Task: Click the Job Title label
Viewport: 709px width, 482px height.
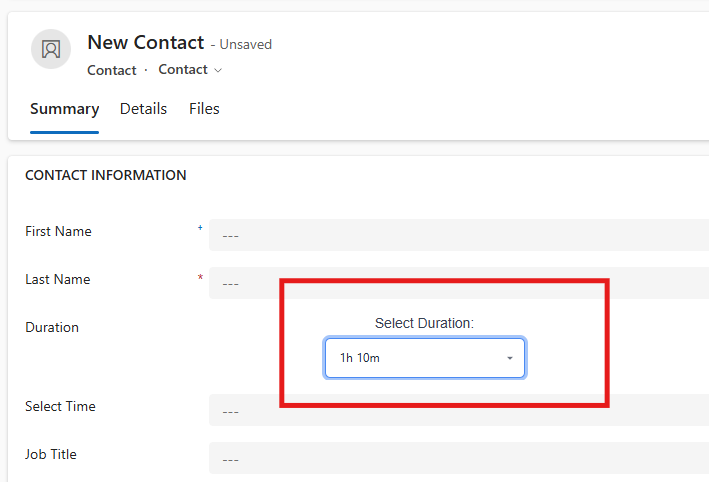Action: [51, 454]
